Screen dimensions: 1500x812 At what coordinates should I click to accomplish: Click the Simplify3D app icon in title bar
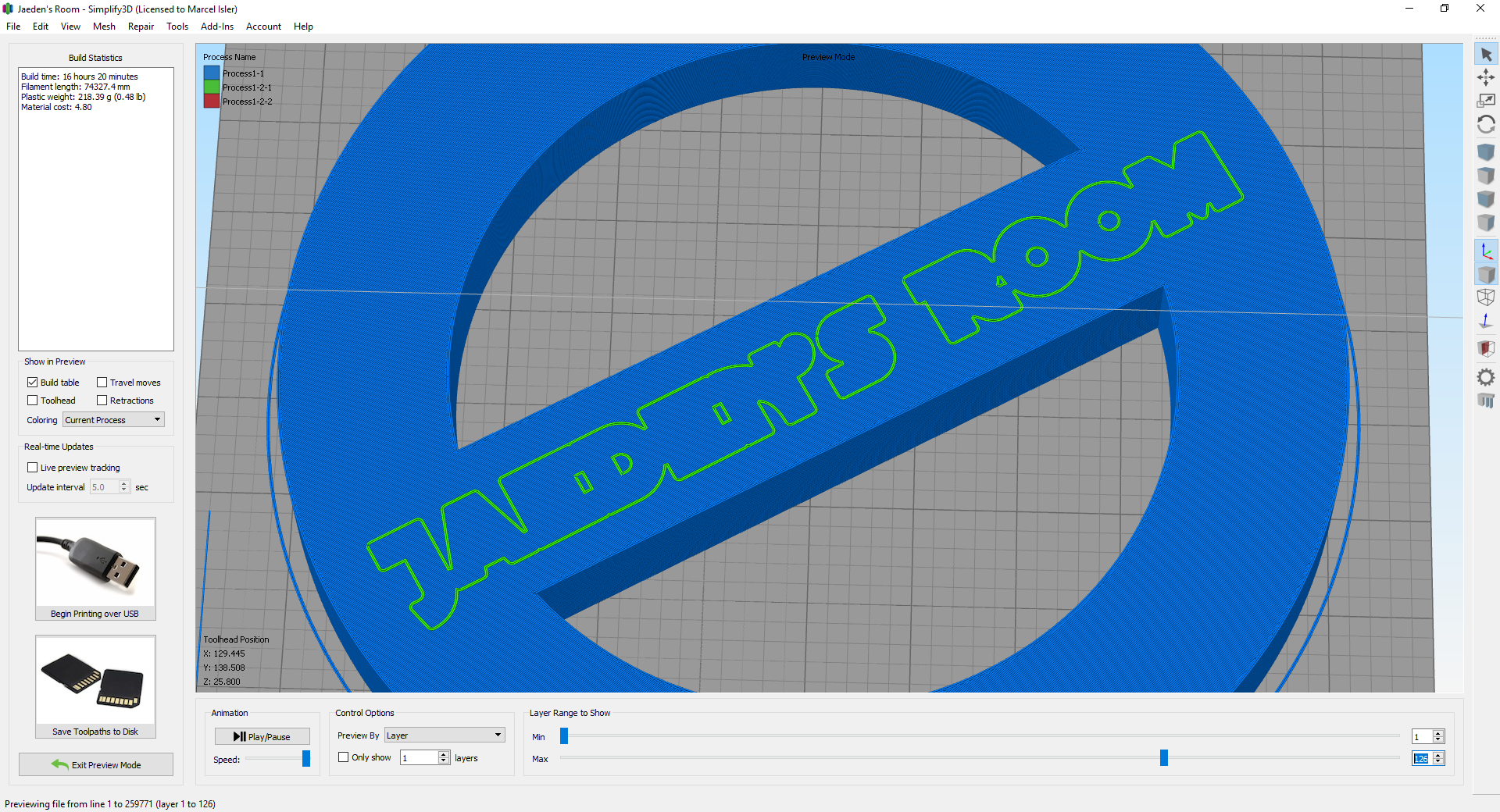[x=8, y=9]
